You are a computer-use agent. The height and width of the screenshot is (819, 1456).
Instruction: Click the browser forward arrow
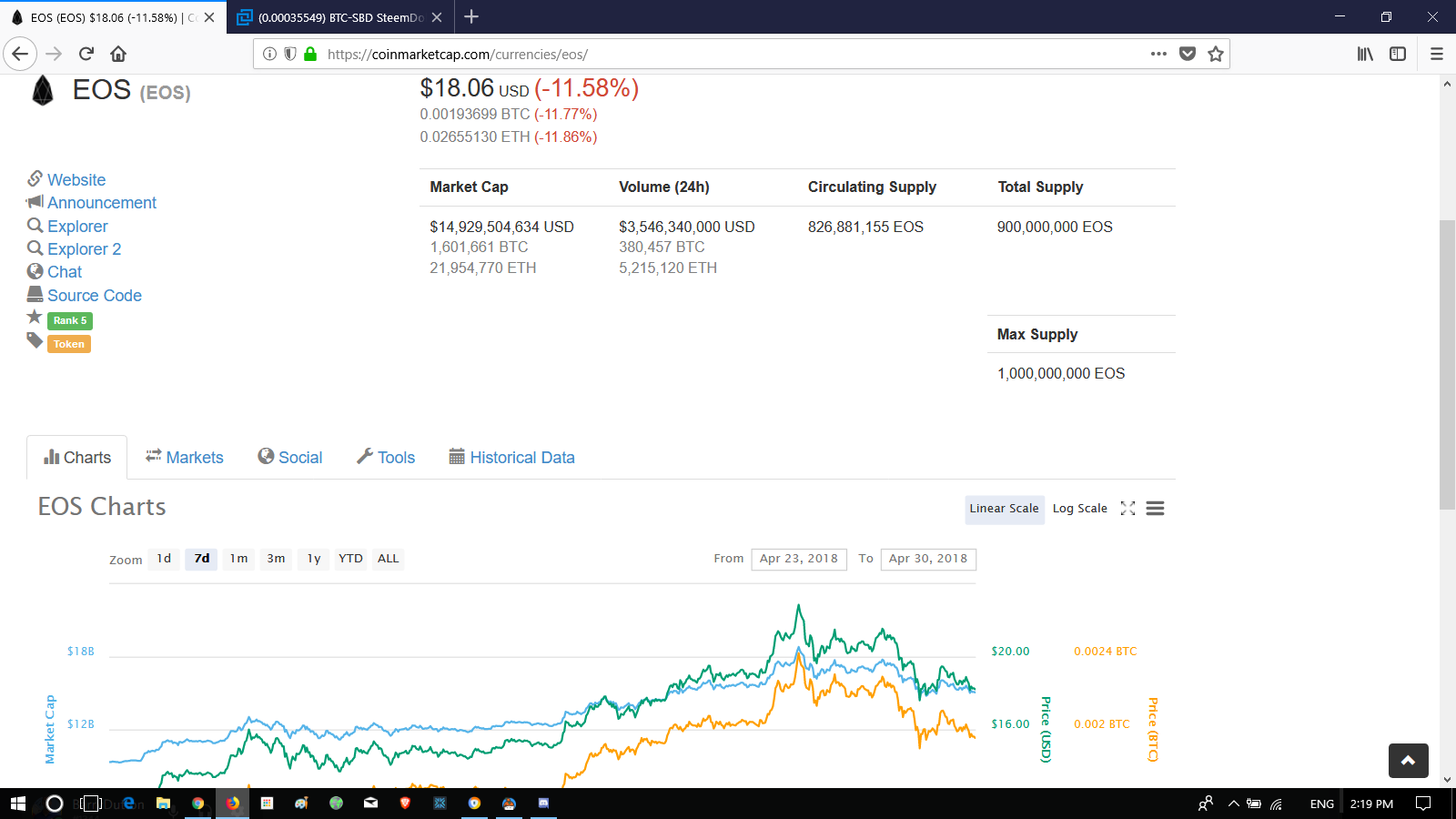tap(54, 54)
